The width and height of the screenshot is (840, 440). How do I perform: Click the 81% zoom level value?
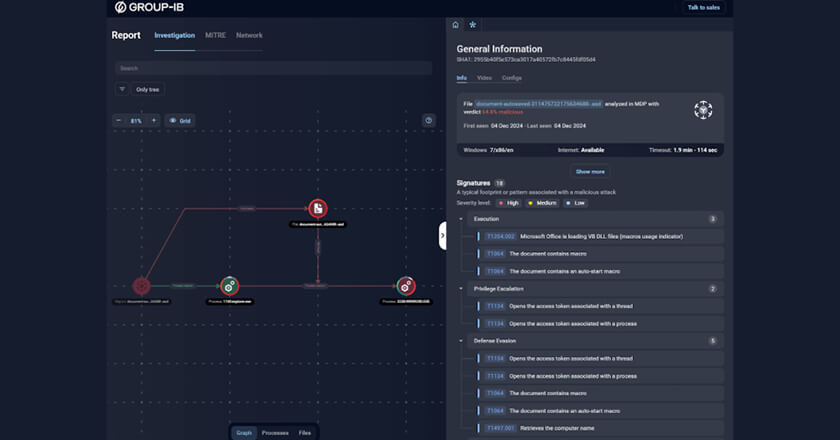coord(136,121)
